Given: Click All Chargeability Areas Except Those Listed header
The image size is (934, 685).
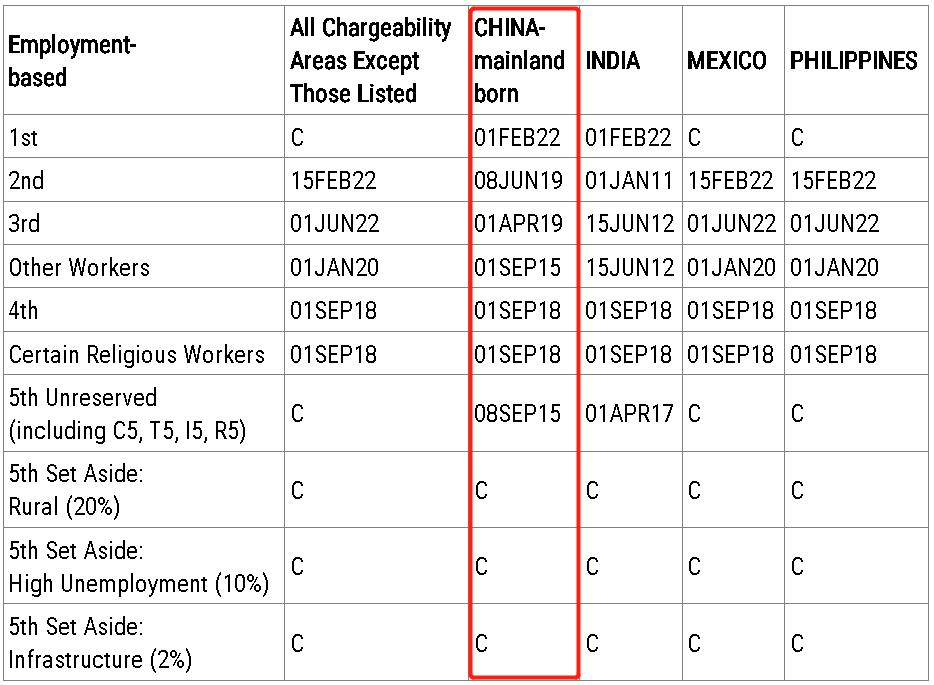Looking at the screenshot, I should click(x=370, y=61).
